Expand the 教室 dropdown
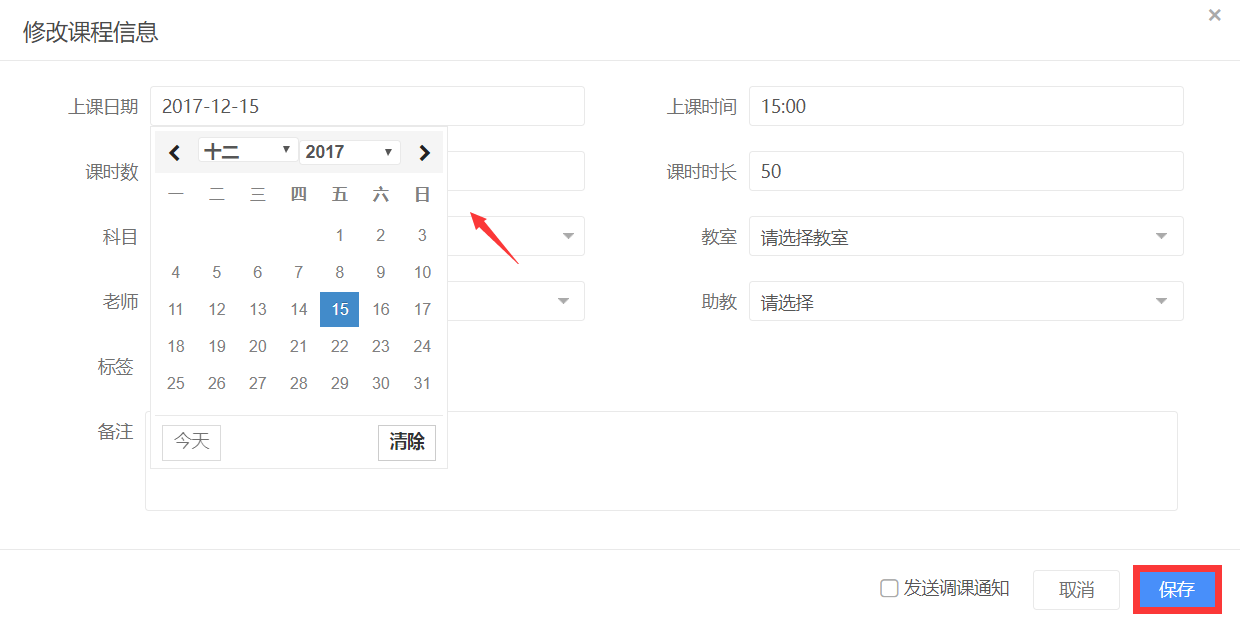 [966, 237]
